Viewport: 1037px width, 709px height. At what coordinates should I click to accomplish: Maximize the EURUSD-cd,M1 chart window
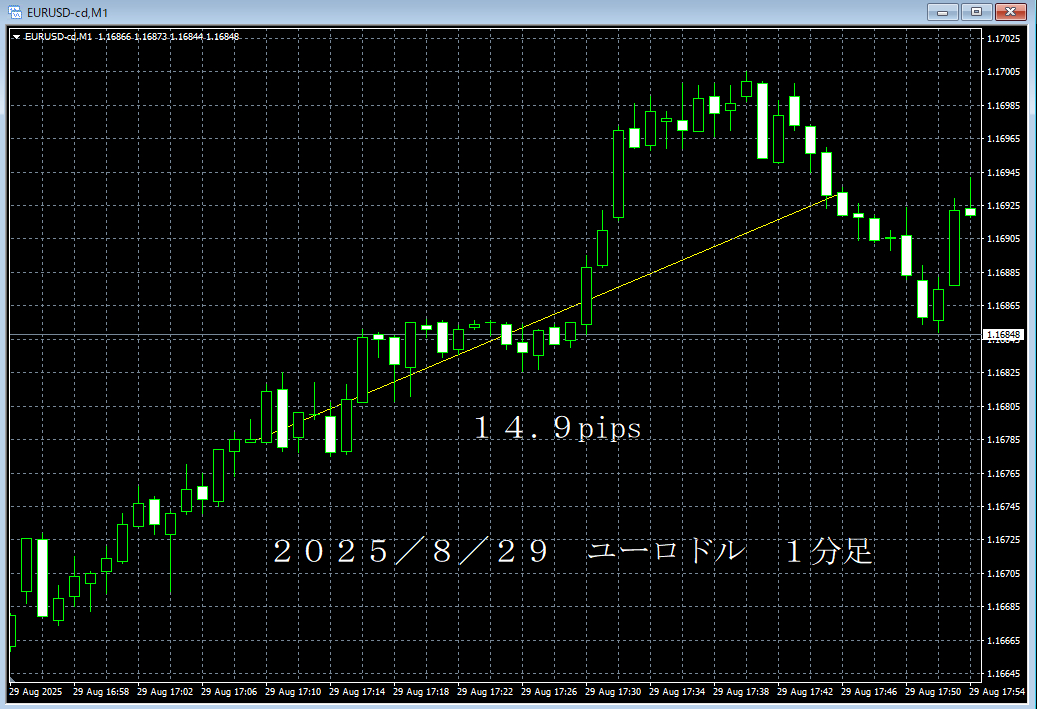(975, 12)
